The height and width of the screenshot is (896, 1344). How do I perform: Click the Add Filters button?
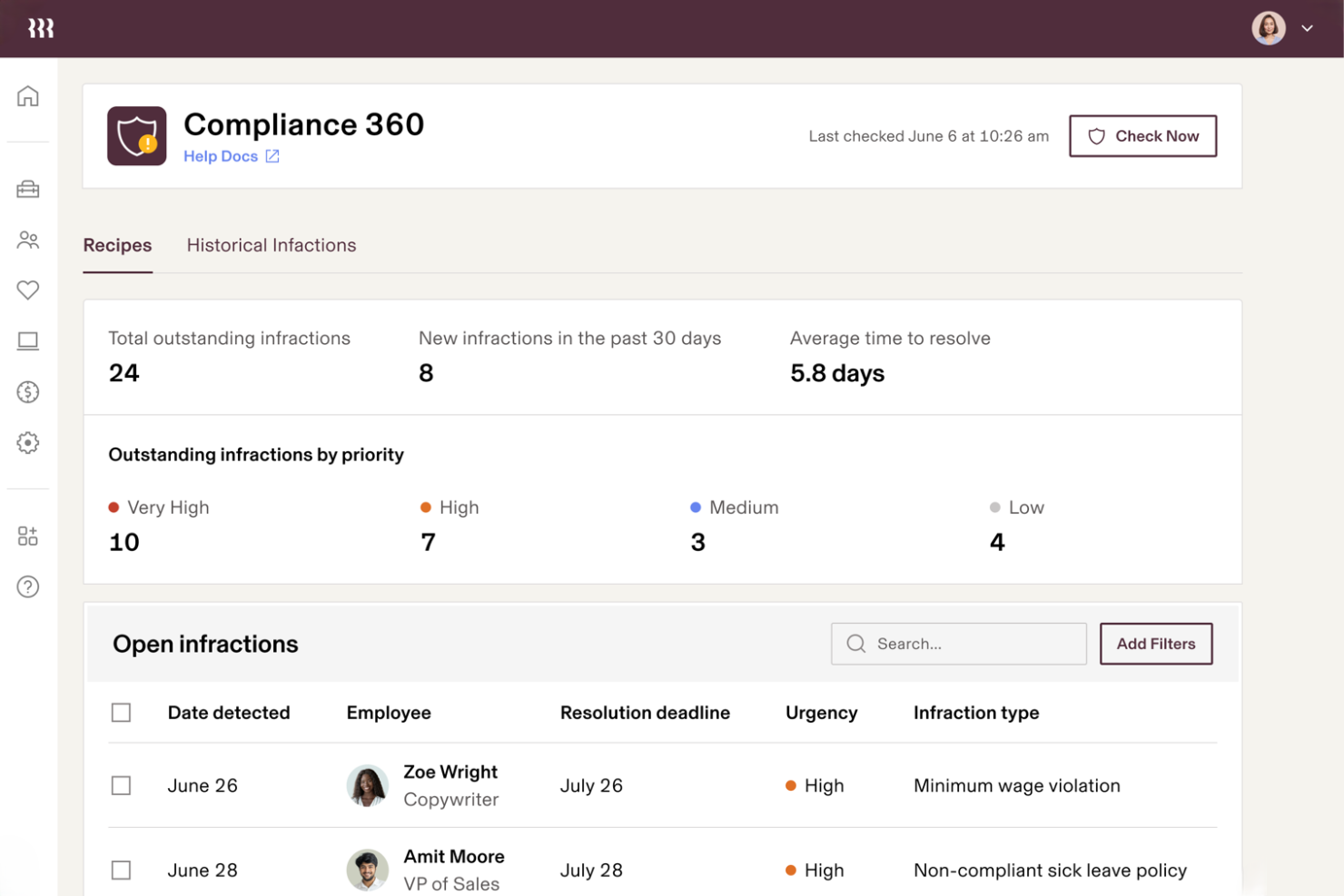[x=1155, y=644]
